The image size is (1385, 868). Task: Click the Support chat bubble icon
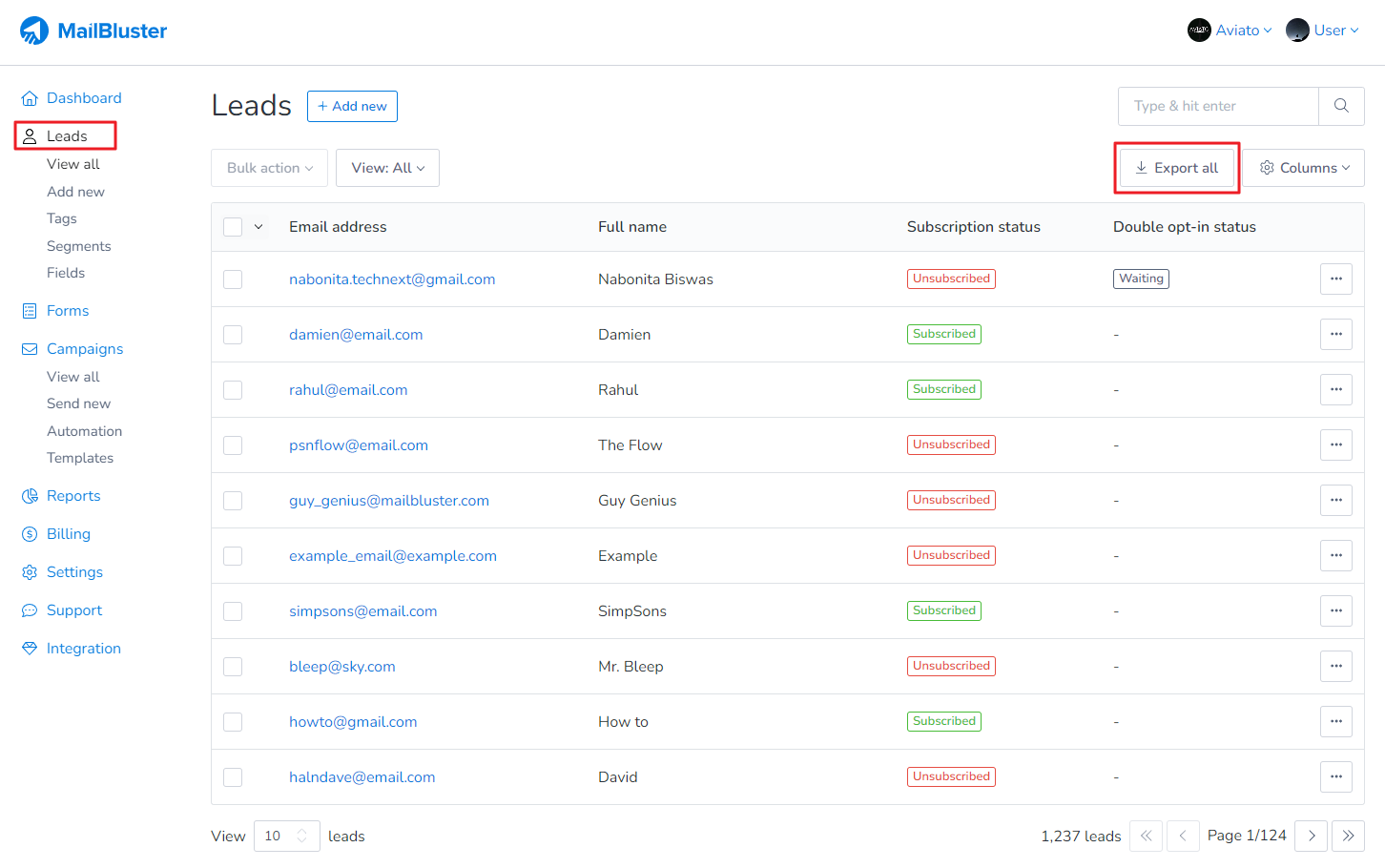point(30,610)
